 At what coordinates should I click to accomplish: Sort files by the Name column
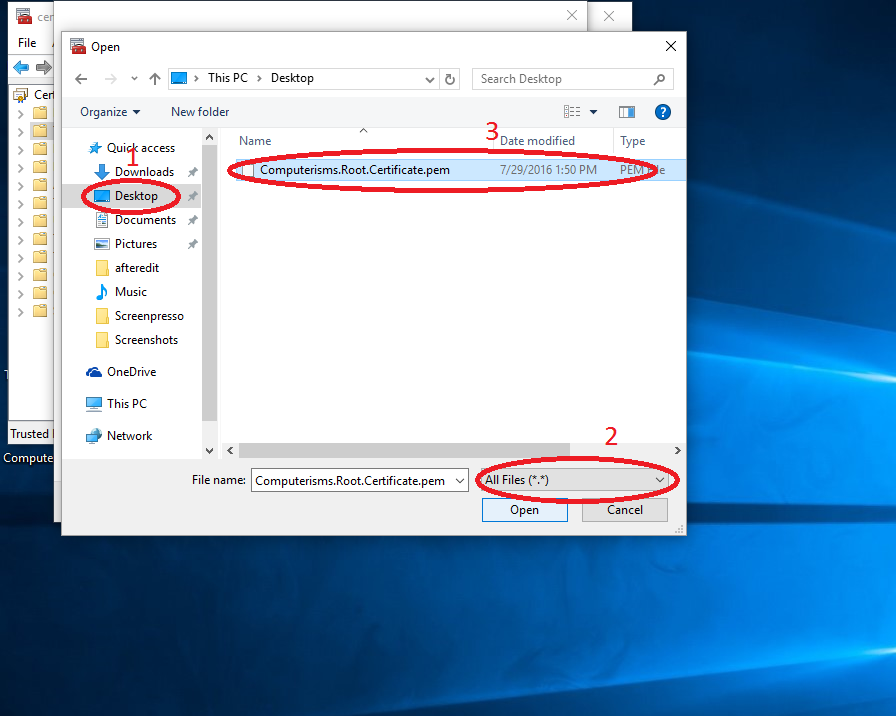click(255, 141)
